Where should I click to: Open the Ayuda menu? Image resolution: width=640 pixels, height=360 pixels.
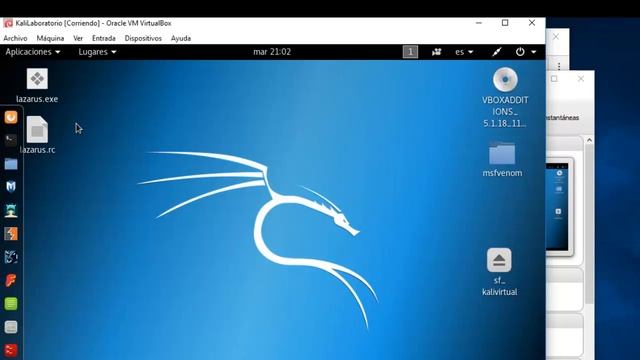[x=181, y=38]
